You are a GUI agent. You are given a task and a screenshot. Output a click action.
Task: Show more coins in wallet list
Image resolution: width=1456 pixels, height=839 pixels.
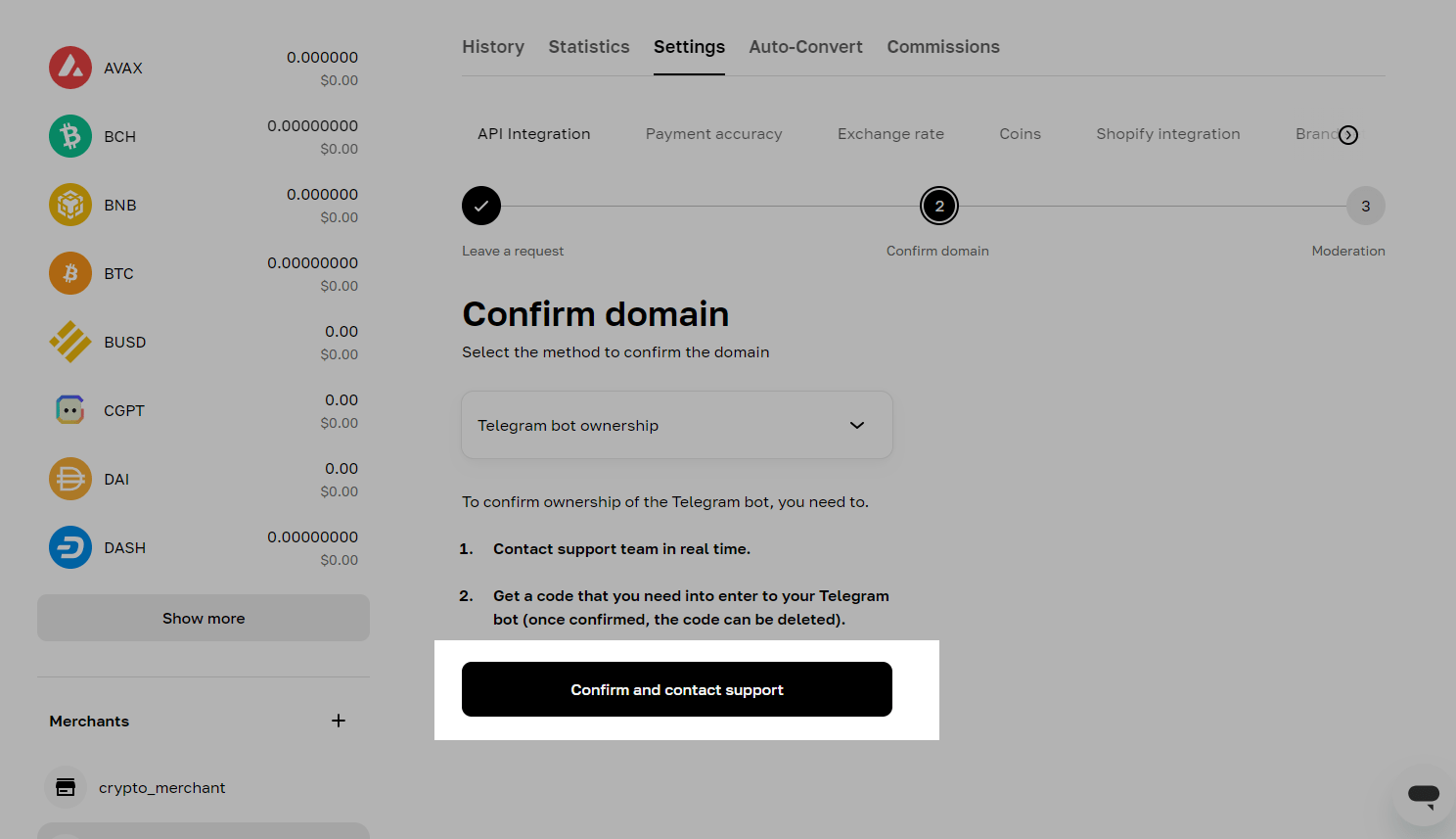click(x=204, y=618)
